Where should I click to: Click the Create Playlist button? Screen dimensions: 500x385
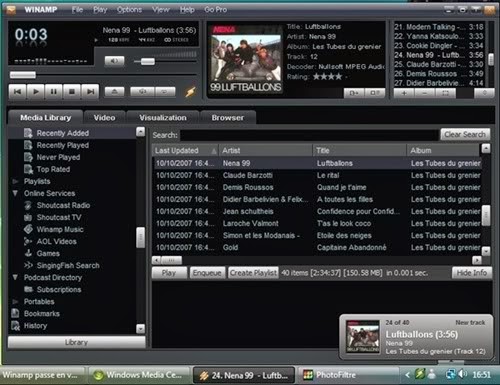[253, 273]
